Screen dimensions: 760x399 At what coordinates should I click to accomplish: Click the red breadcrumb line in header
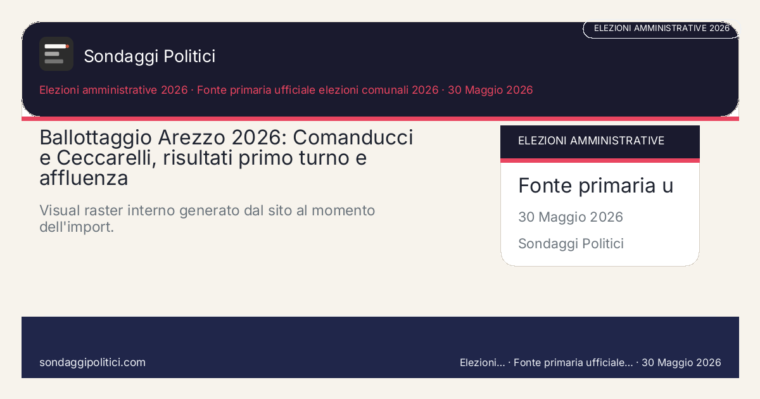coord(286,90)
